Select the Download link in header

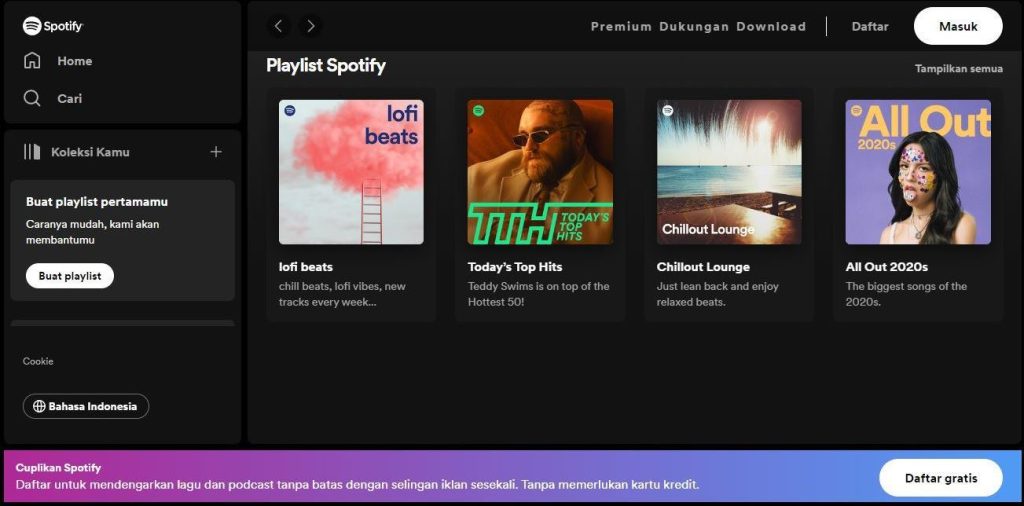pos(771,27)
